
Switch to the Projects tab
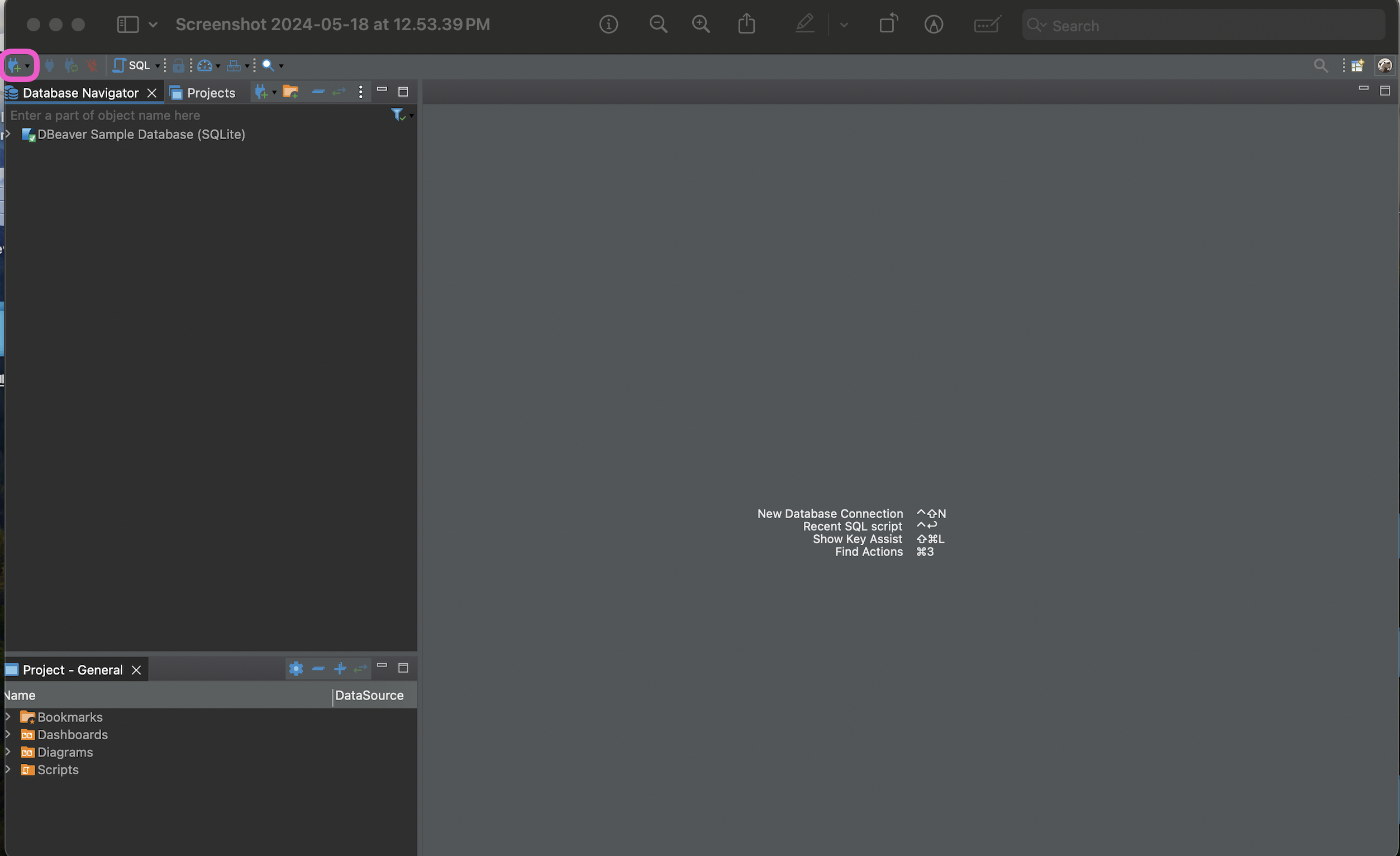(203, 93)
